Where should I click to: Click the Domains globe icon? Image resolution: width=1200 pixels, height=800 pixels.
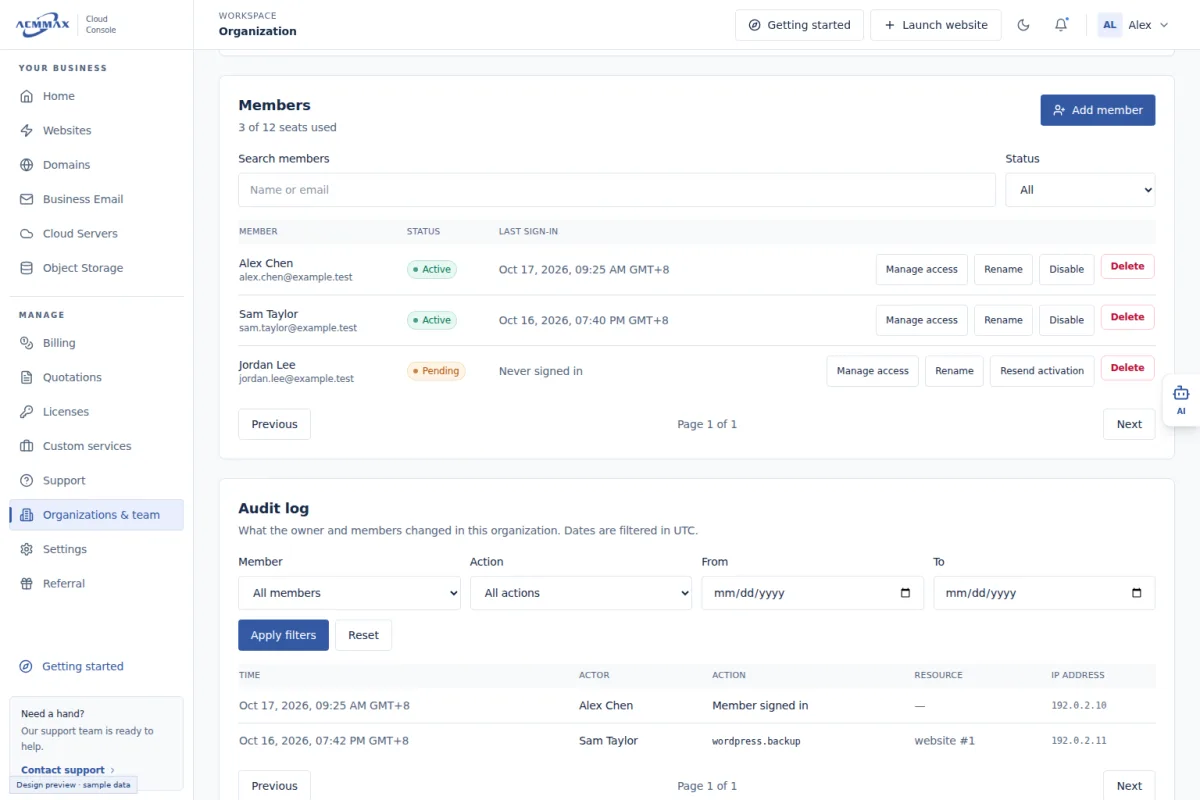click(x=27, y=165)
